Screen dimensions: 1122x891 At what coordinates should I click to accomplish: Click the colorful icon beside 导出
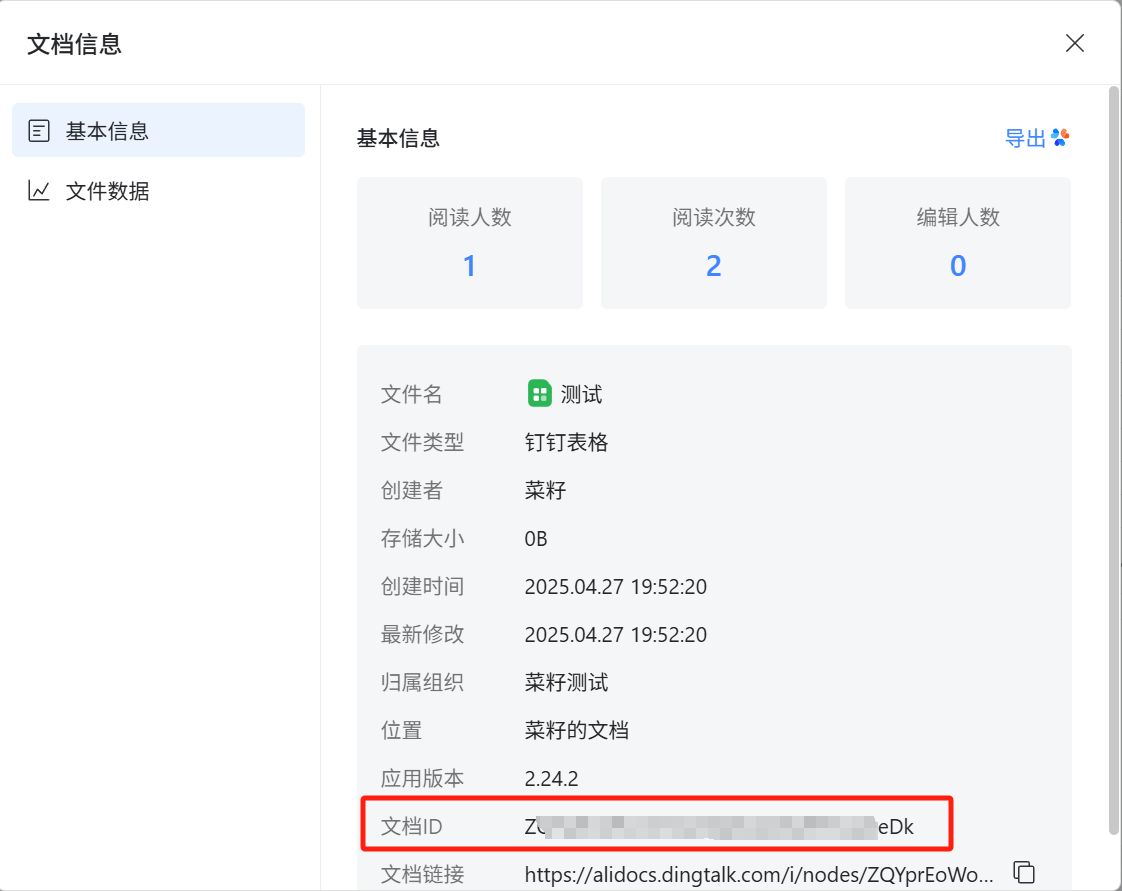click(x=1061, y=138)
